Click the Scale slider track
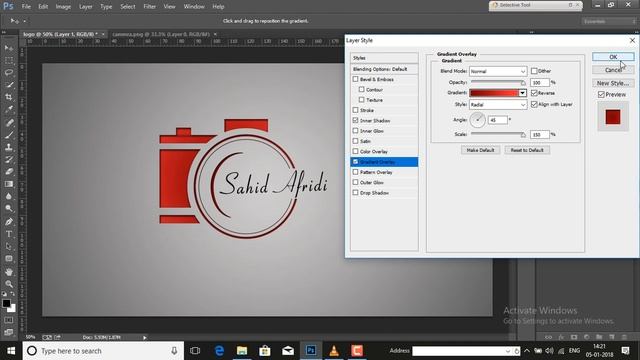Screen dimensions: 640x360 (498, 134)
